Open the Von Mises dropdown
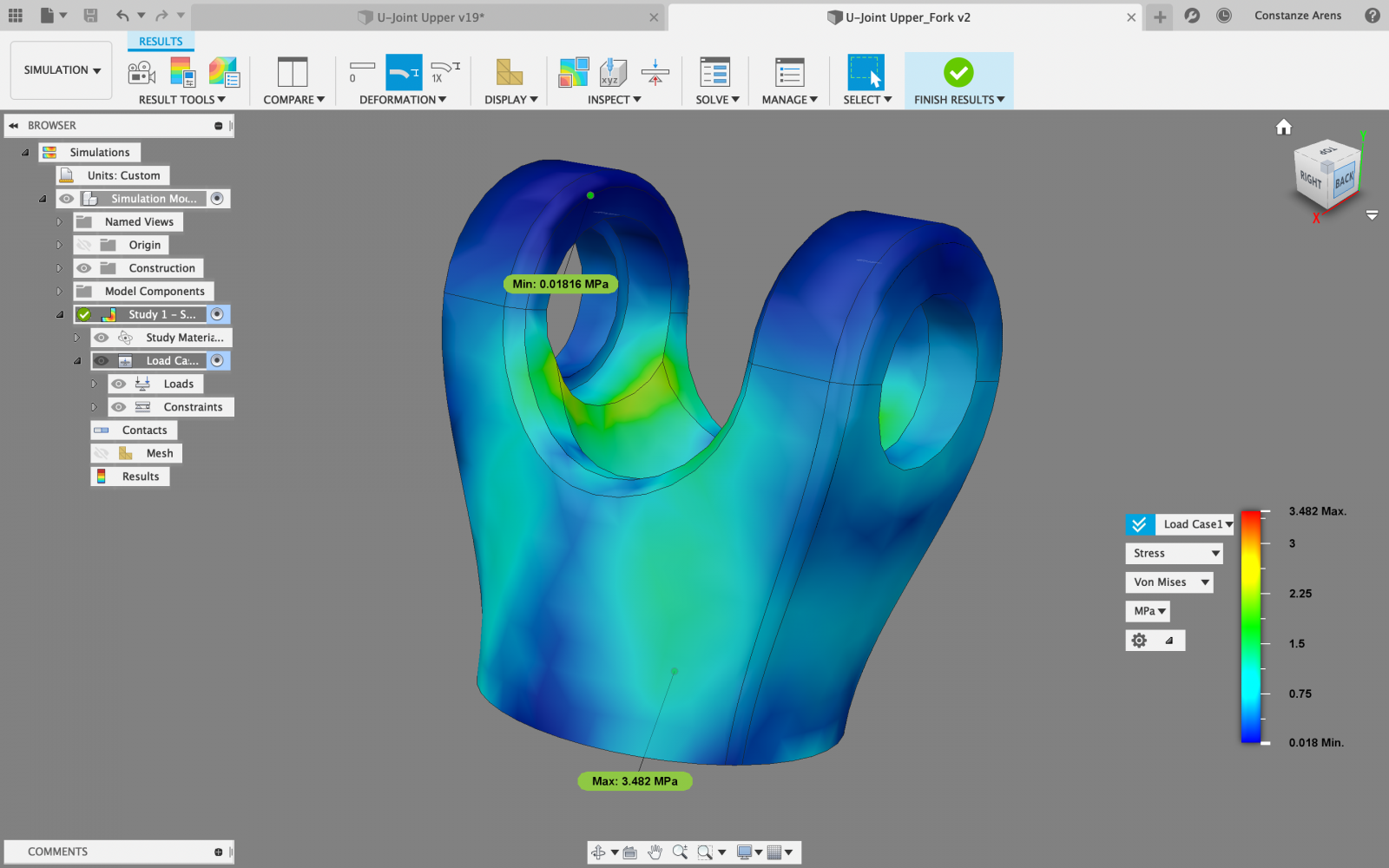Screen dimensions: 1389x868 click(x=1169, y=582)
